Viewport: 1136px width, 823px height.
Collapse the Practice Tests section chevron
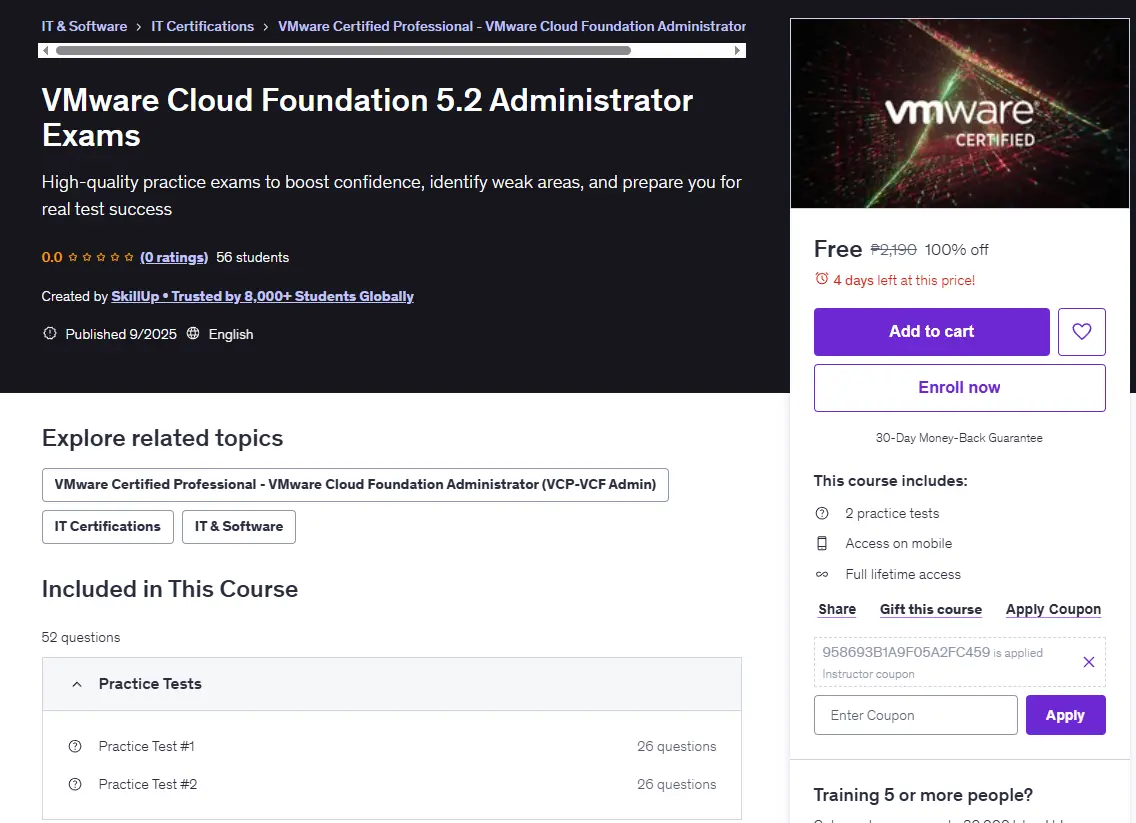click(77, 684)
